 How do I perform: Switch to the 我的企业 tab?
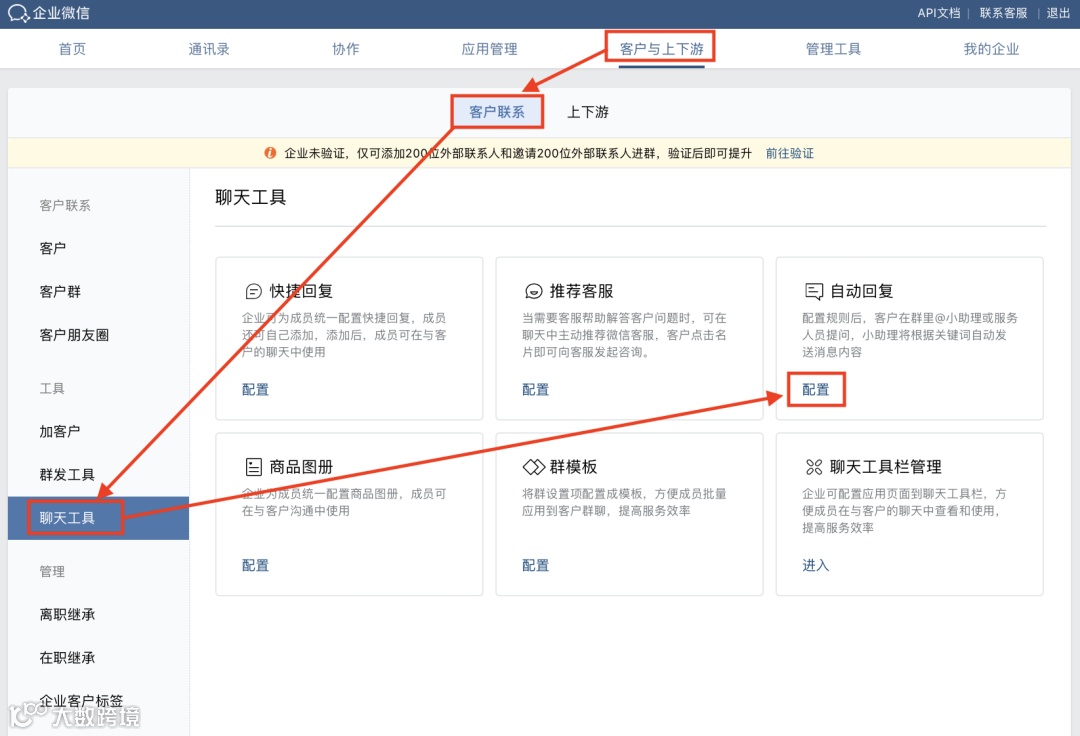tap(991, 49)
